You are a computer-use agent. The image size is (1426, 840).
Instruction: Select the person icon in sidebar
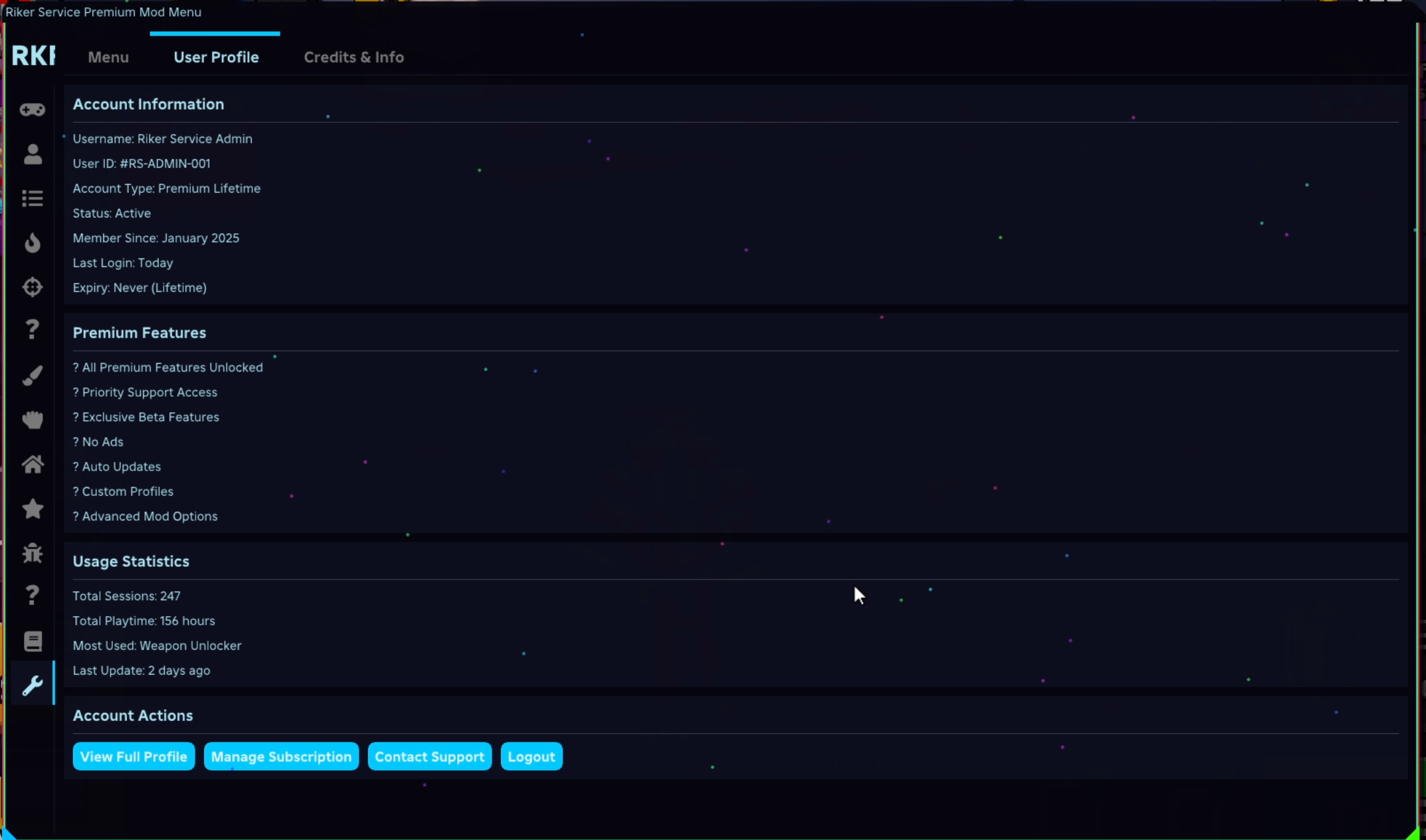click(32, 154)
